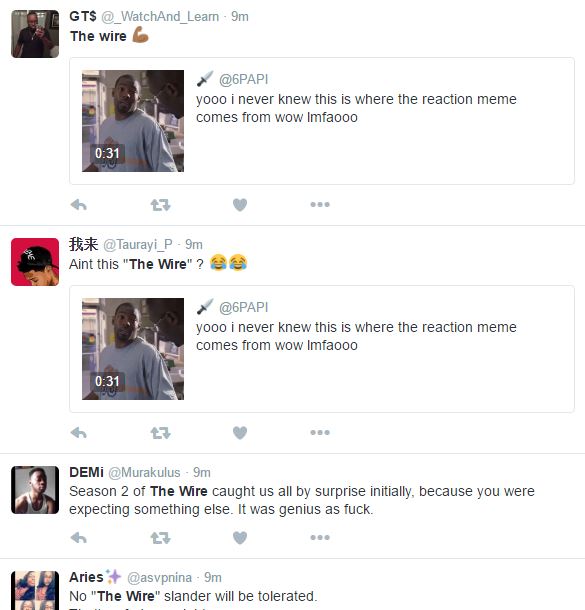Retweet DEMi's Season 2 tweet

160,538
